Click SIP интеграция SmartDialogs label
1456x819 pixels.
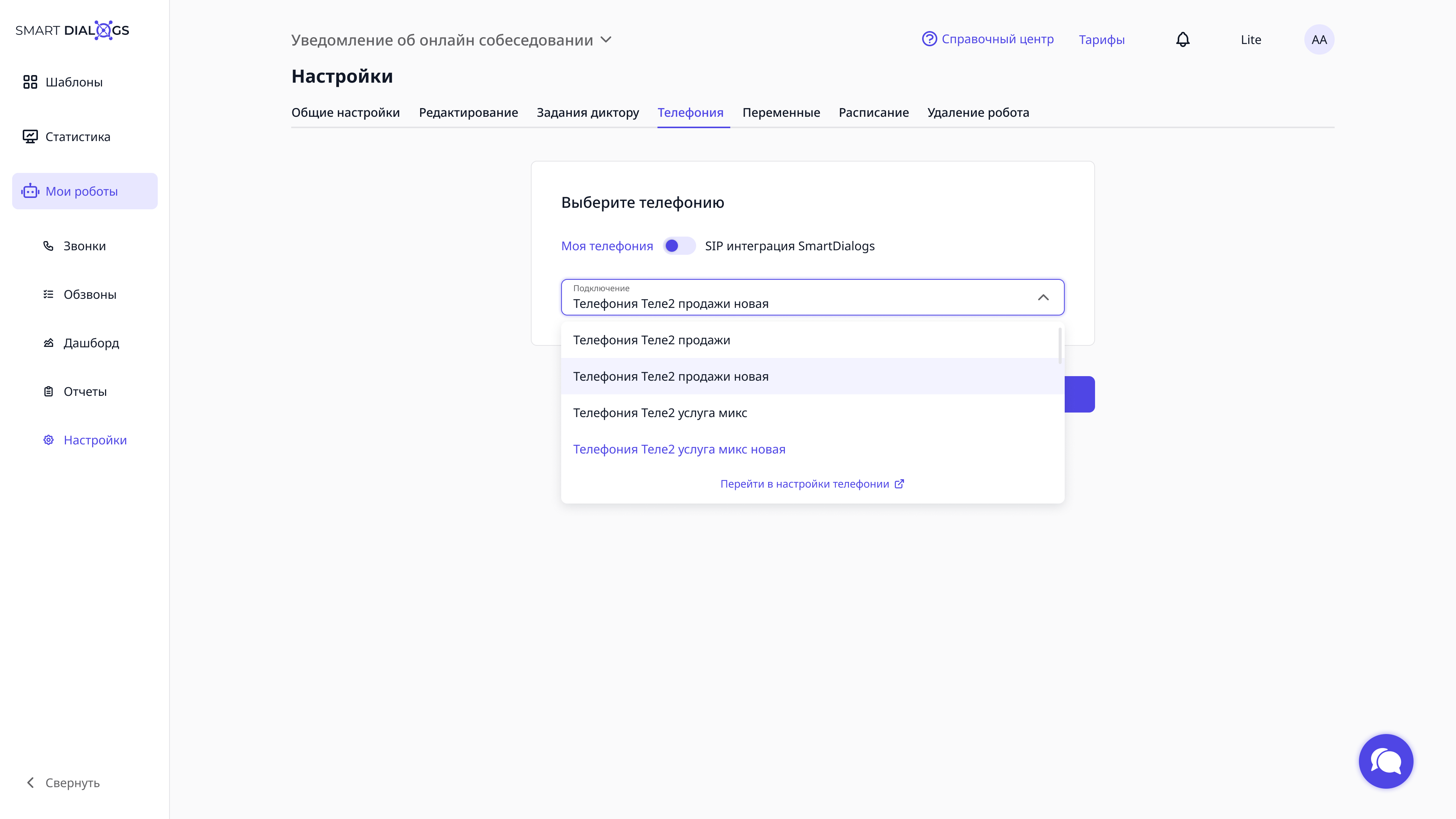pyautogui.click(x=789, y=246)
